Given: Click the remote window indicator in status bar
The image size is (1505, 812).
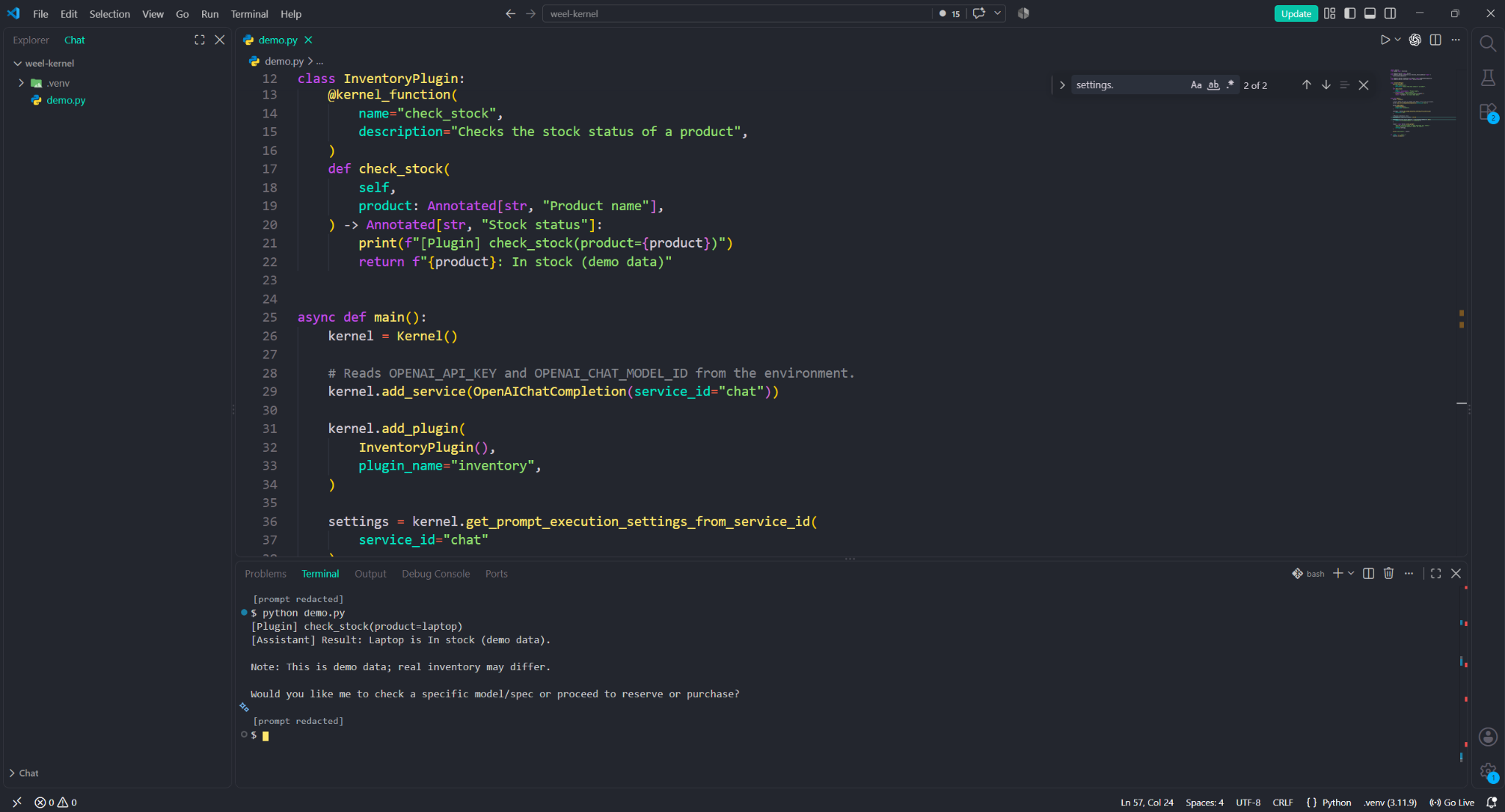Looking at the screenshot, I should [17, 802].
